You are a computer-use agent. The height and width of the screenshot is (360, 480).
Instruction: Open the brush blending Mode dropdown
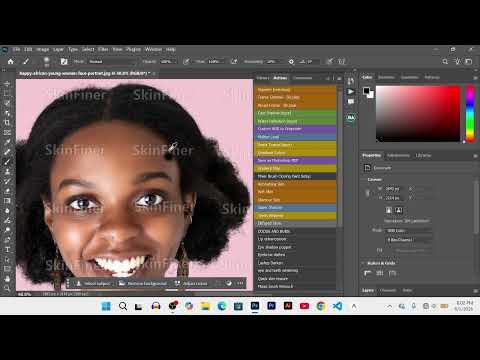(112, 61)
